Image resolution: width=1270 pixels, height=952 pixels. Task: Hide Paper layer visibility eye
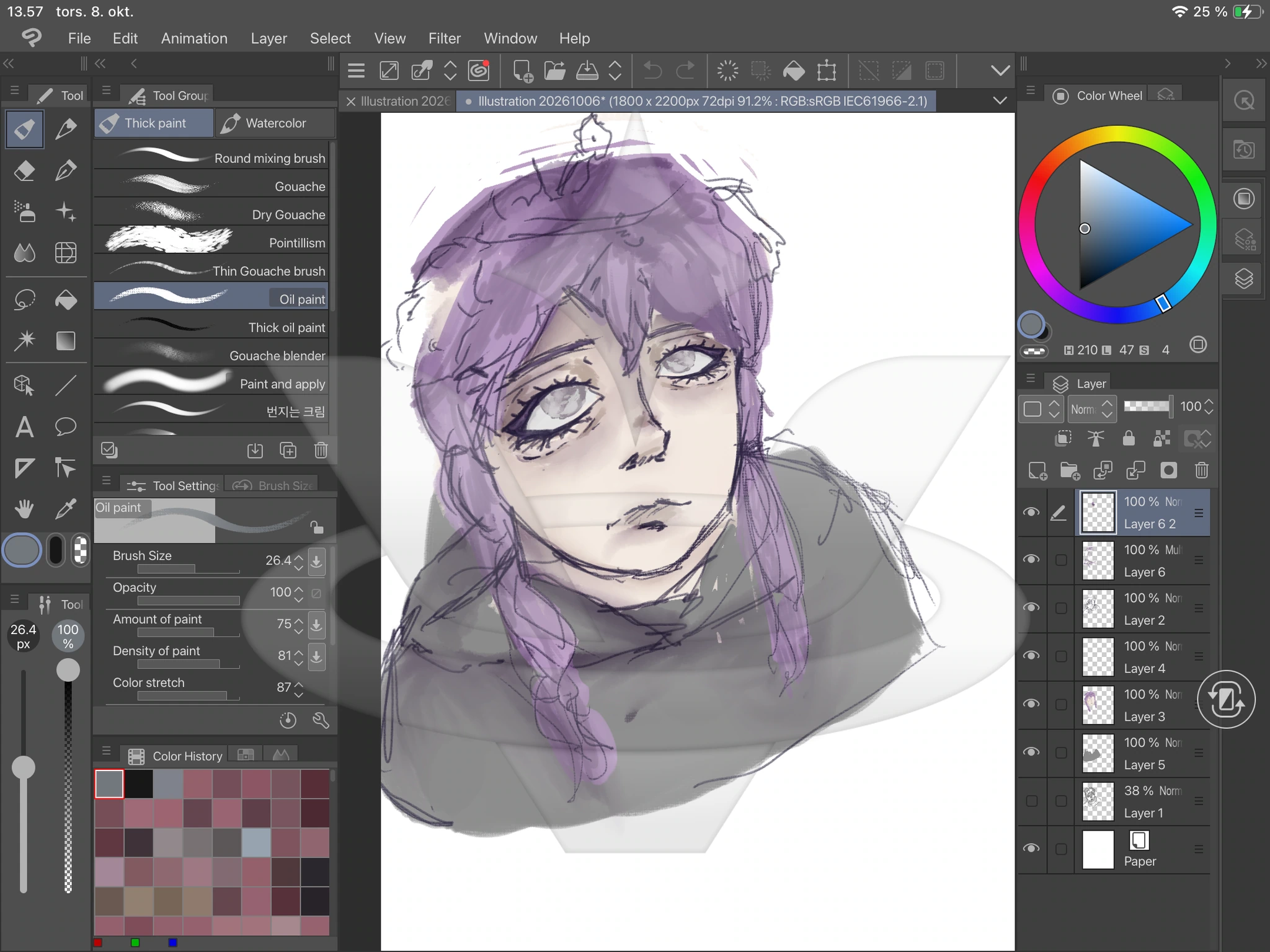(x=1031, y=848)
